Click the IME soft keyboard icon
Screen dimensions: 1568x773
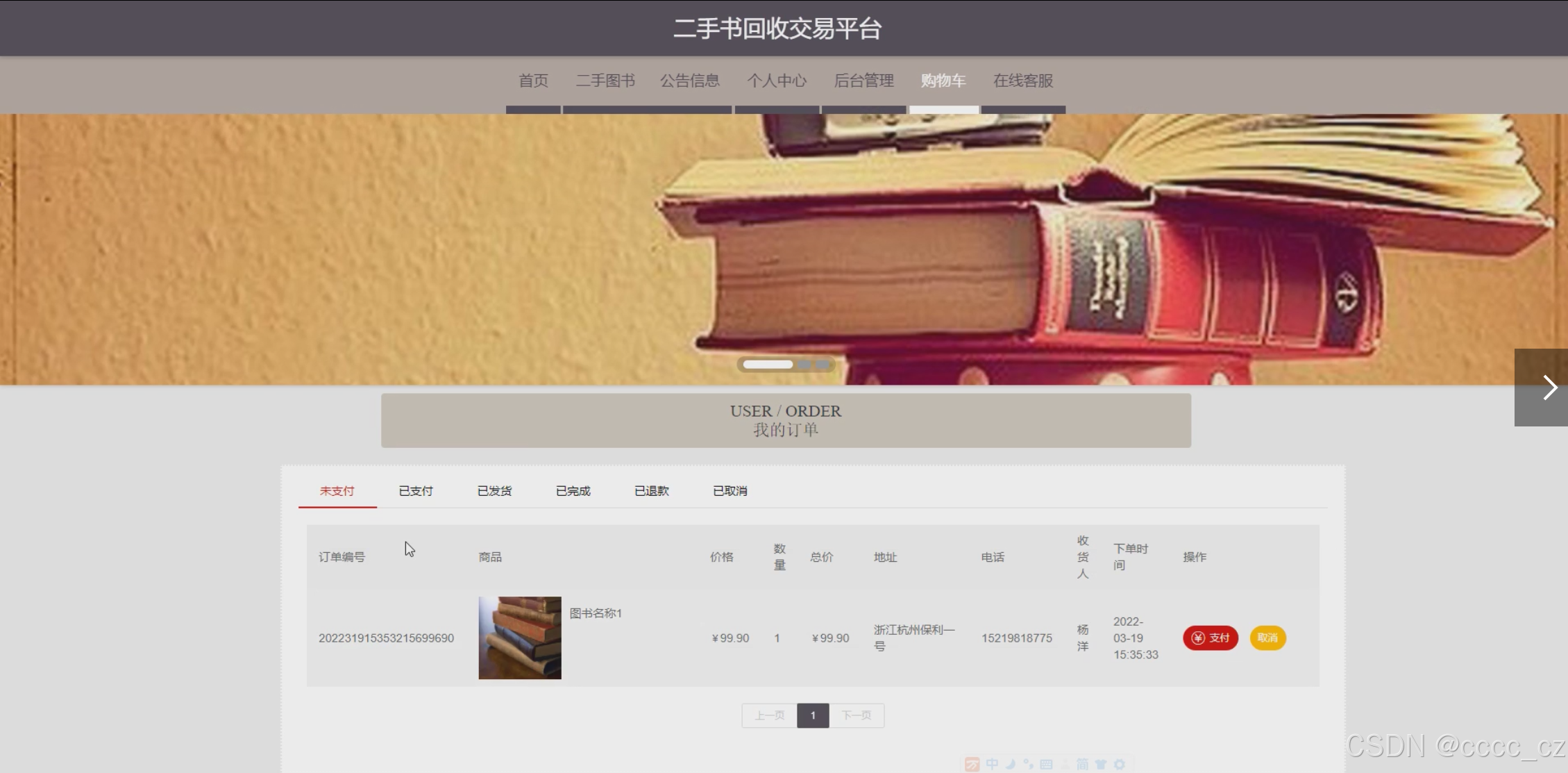point(1046,764)
